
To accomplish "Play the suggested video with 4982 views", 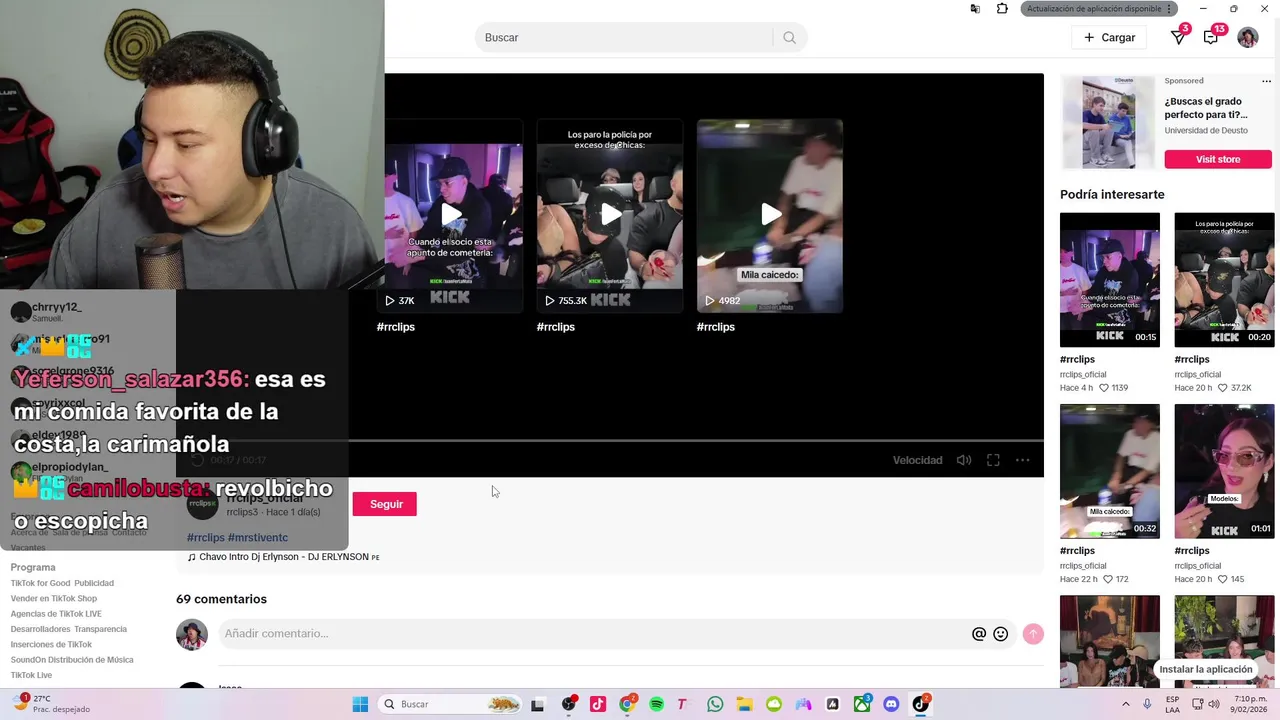I will pos(770,215).
